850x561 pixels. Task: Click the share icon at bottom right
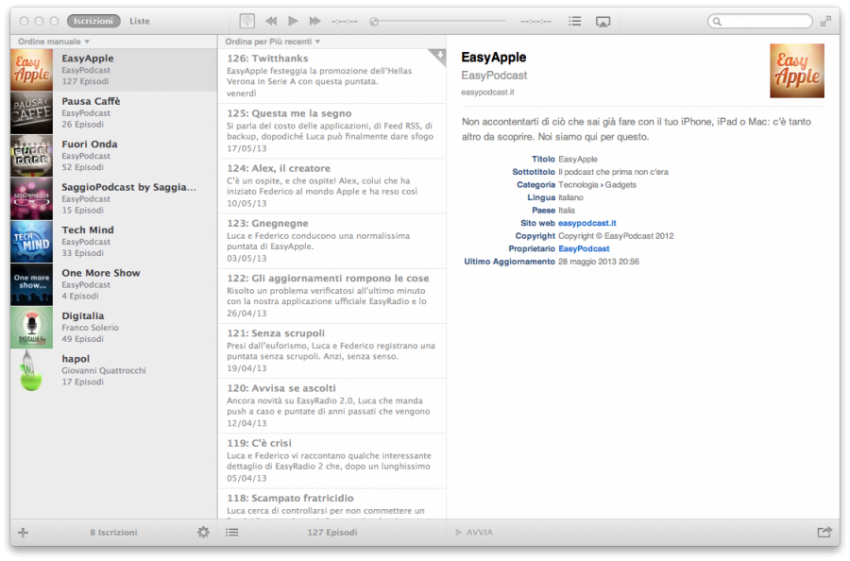tap(825, 532)
